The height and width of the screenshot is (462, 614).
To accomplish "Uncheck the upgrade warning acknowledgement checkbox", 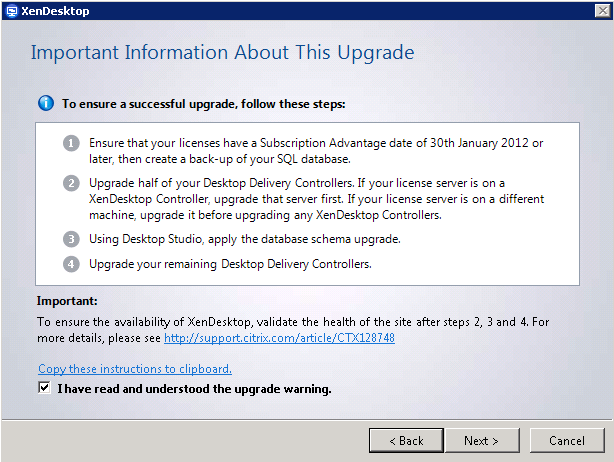I will (45, 388).
